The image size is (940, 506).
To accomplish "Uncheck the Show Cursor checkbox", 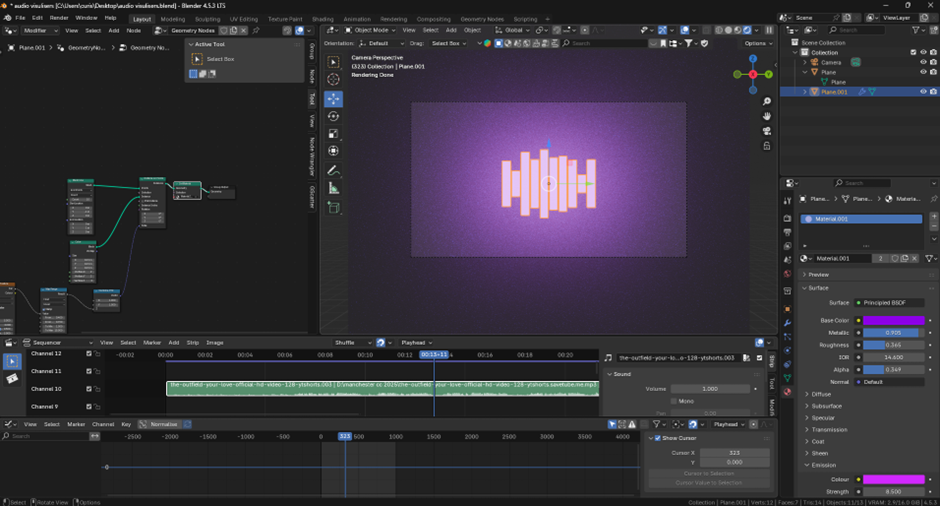I will coord(655,438).
